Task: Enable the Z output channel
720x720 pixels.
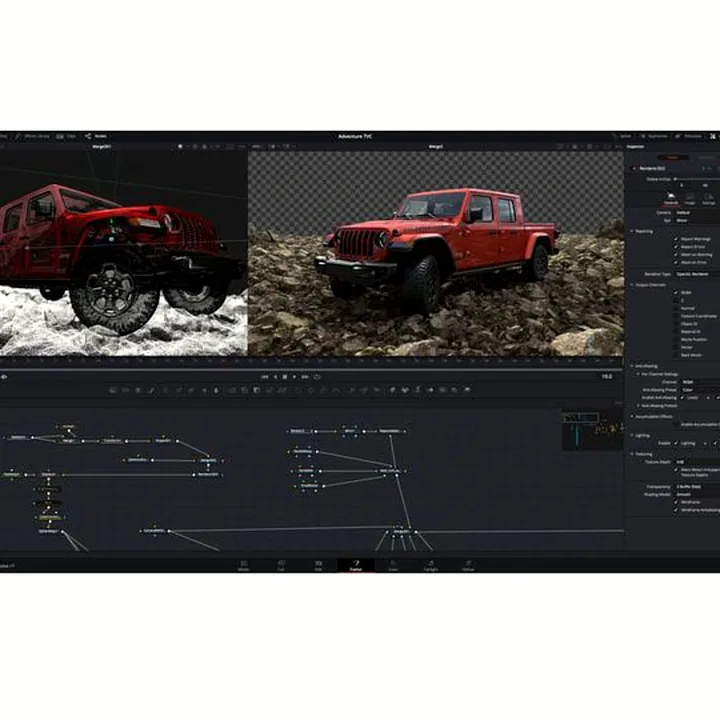Action: point(676,300)
